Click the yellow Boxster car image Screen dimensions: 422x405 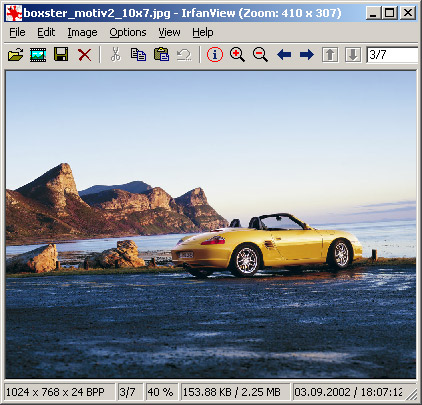tap(267, 245)
